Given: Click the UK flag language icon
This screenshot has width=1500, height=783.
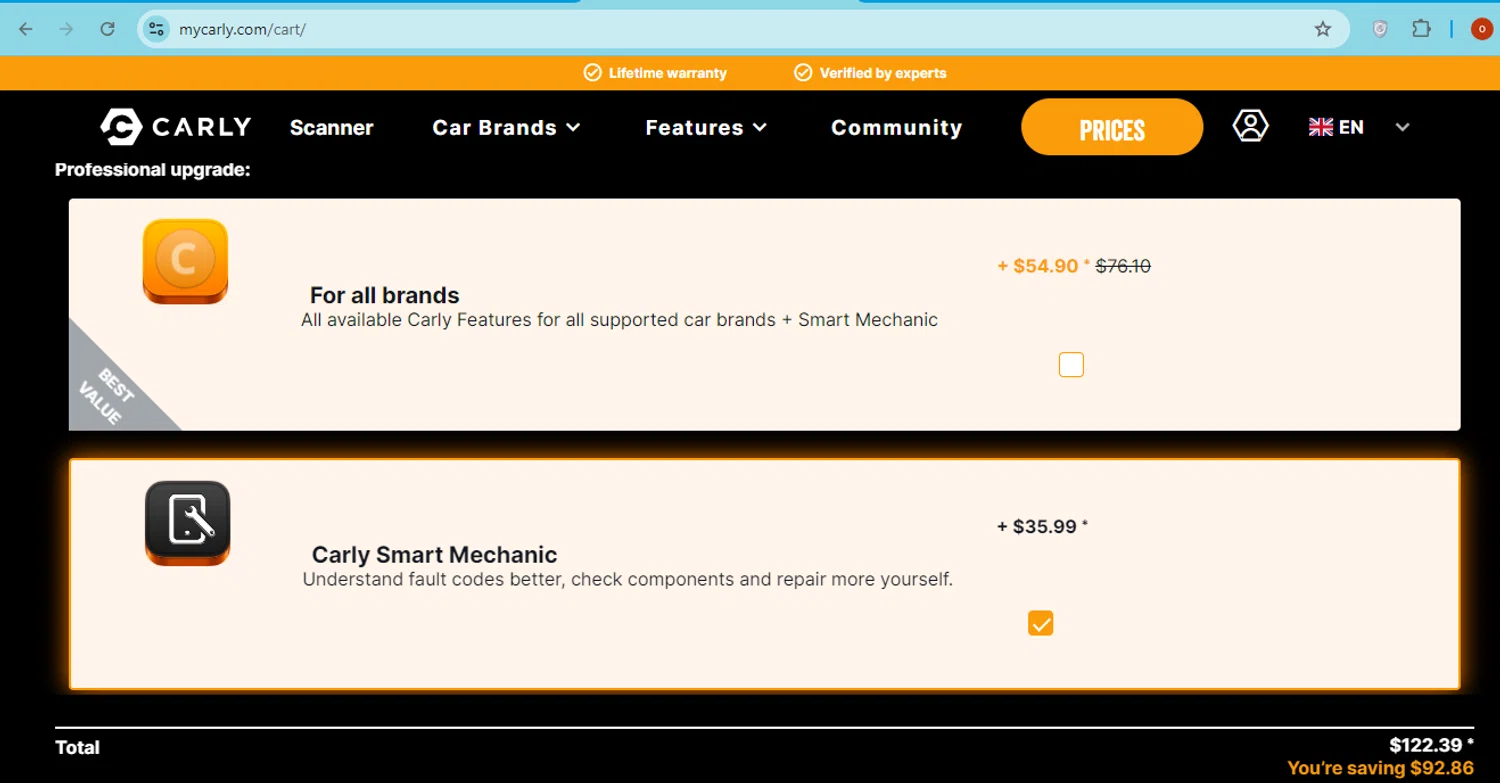Looking at the screenshot, I should pos(1321,127).
